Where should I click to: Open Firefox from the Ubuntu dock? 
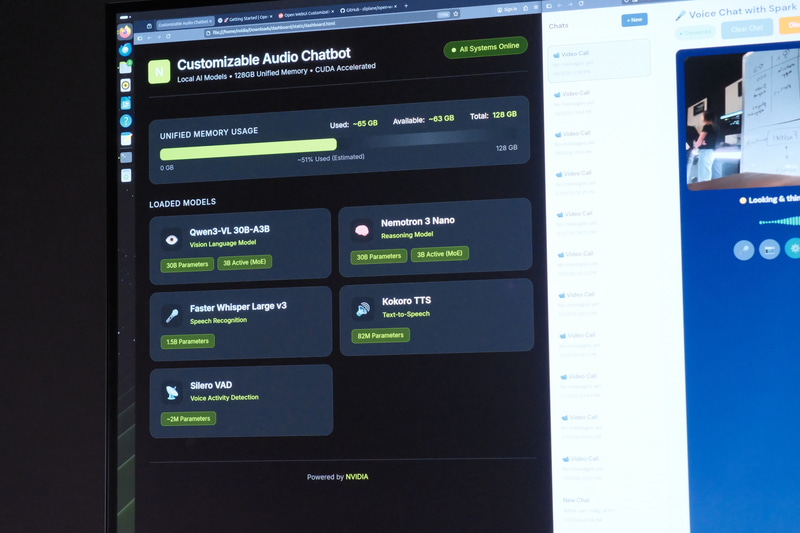coord(125,32)
